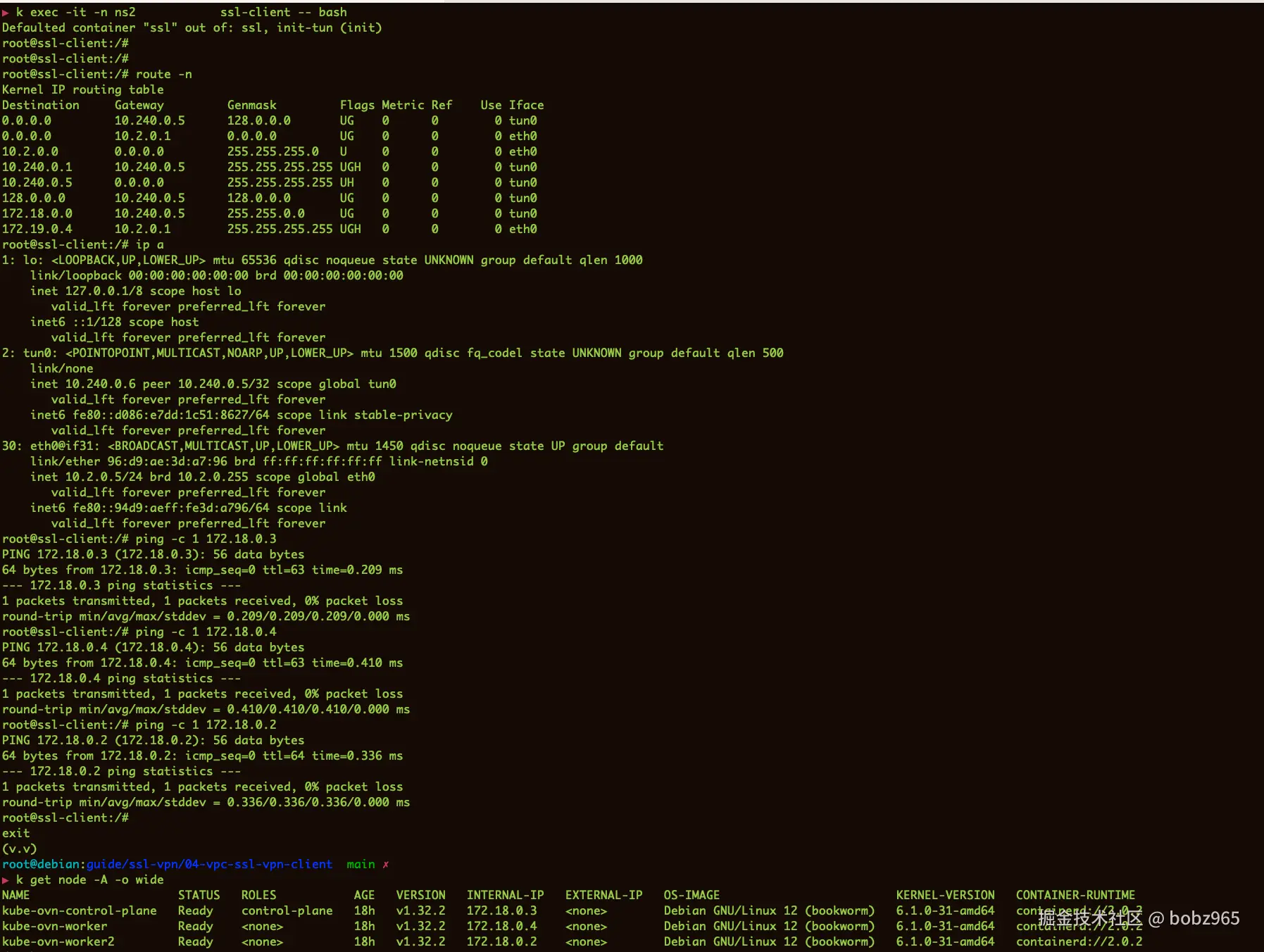Click the 'exit' line after ssl-client session

click(16, 833)
